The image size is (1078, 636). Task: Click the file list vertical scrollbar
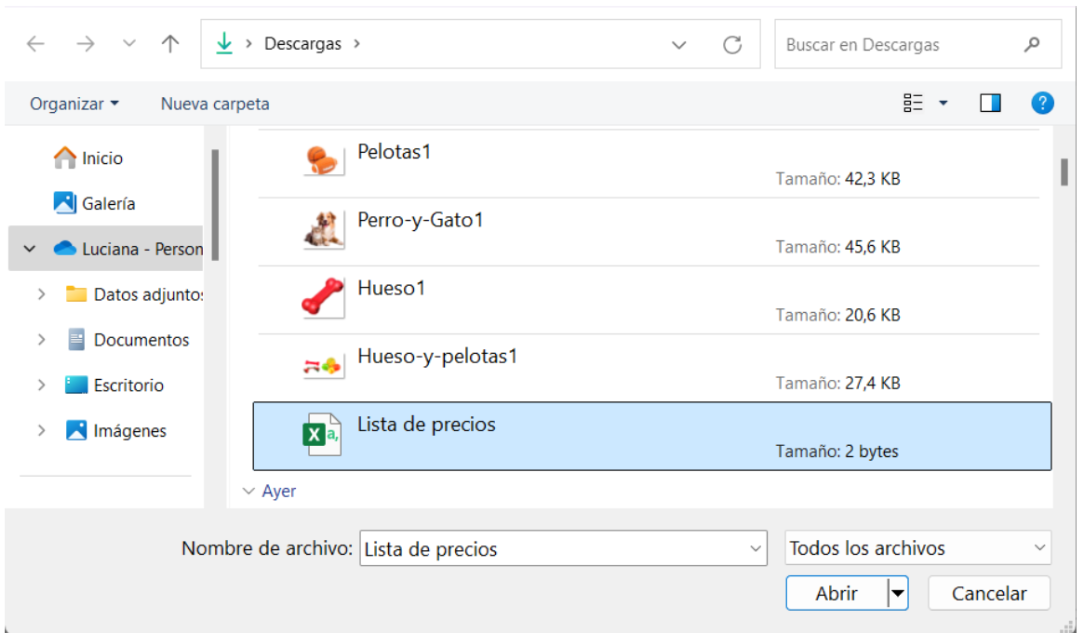click(1064, 172)
